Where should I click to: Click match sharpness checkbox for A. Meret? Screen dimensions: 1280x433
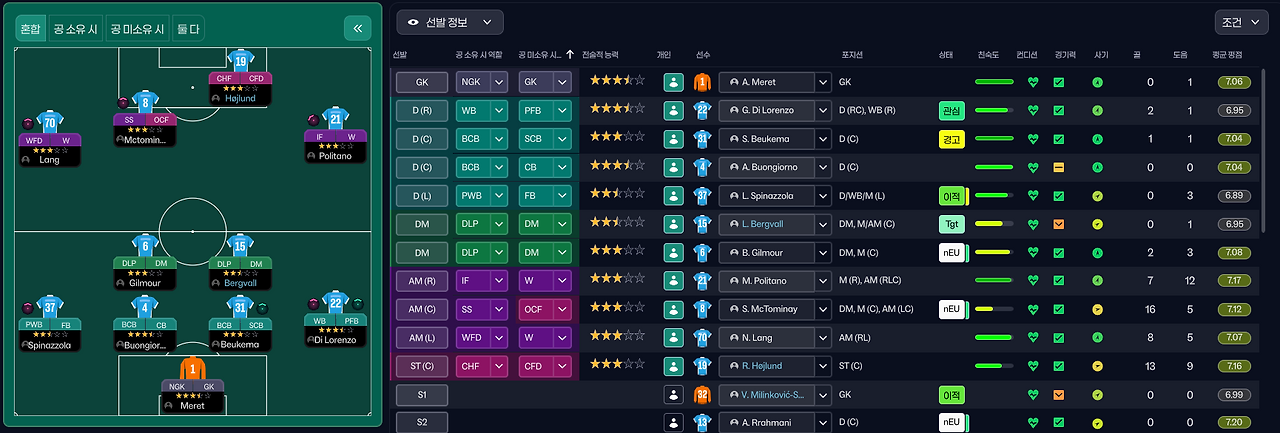(x=1059, y=82)
